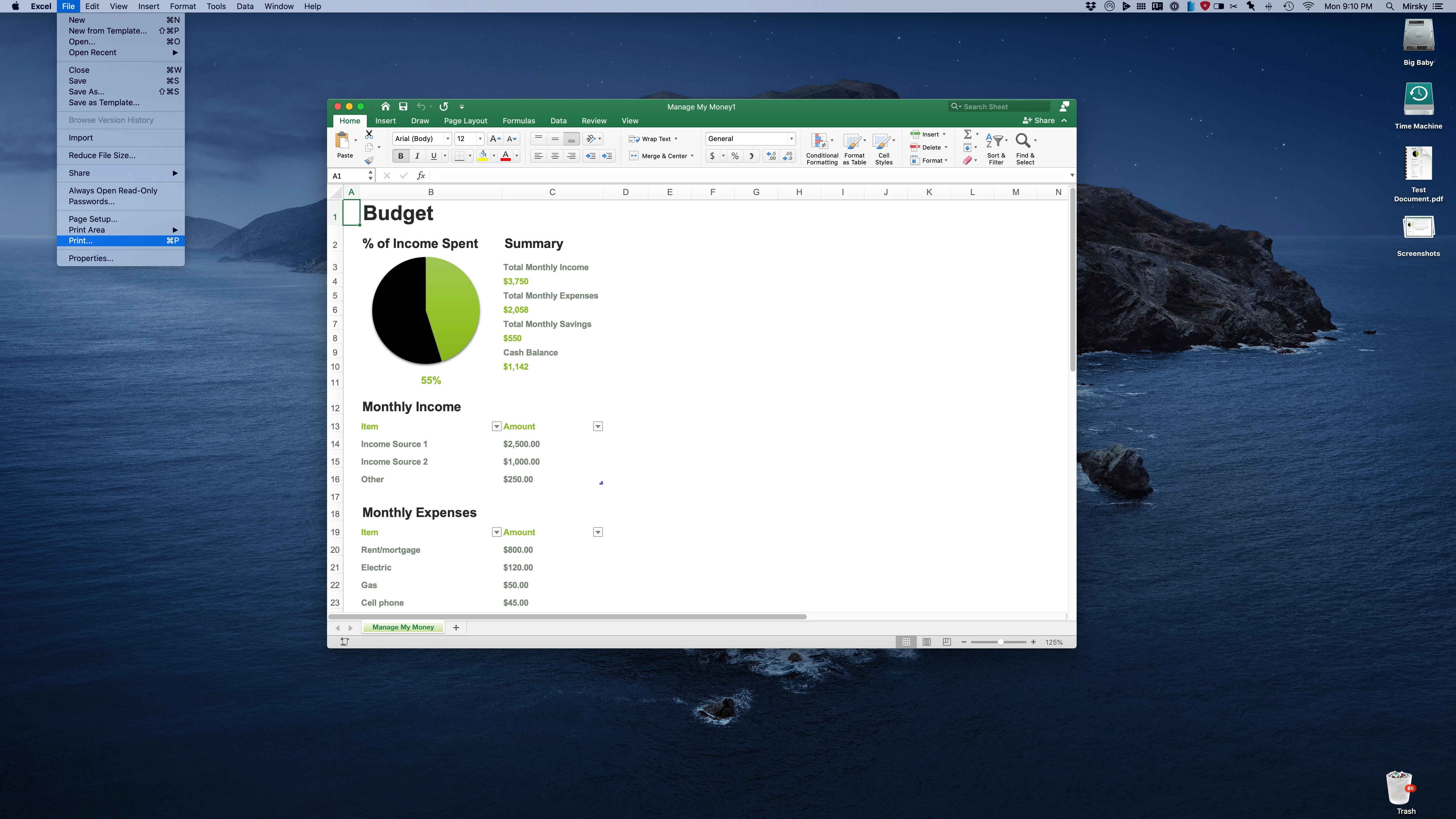Switch to the Formulas ribbon tab
The height and width of the screenshot is (819, 1456).
tap(518, 120)
